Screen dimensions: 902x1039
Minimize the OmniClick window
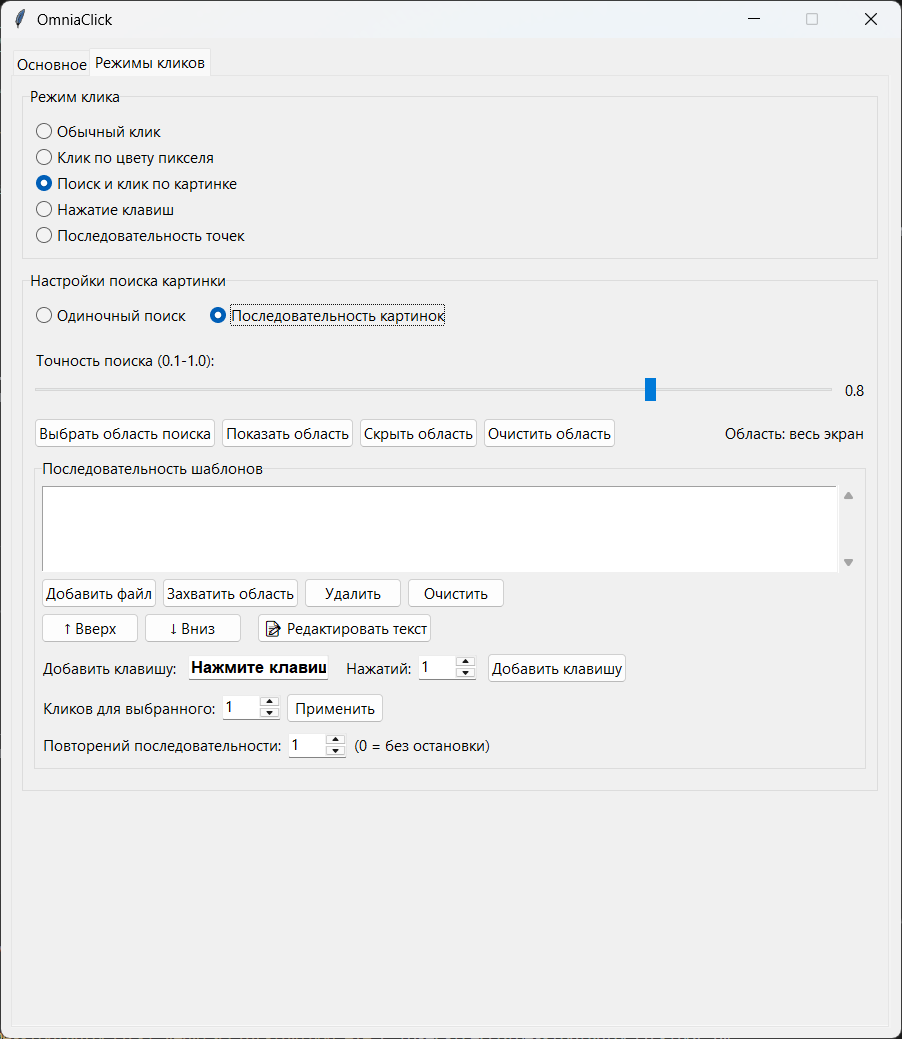[754, 19]
